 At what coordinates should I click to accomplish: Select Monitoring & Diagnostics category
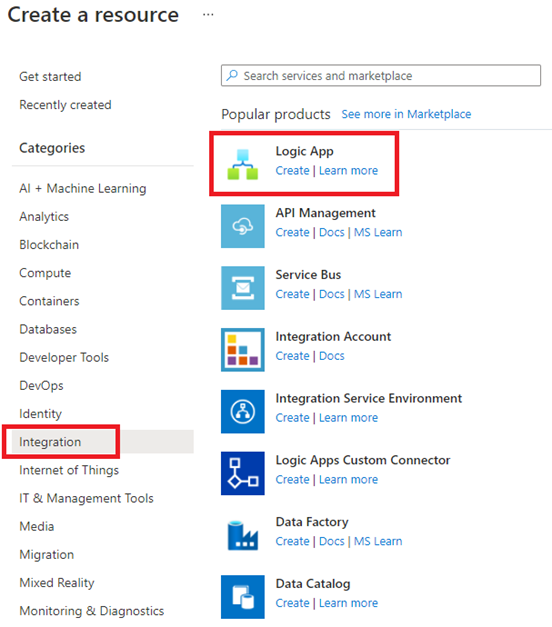[92, 611]
